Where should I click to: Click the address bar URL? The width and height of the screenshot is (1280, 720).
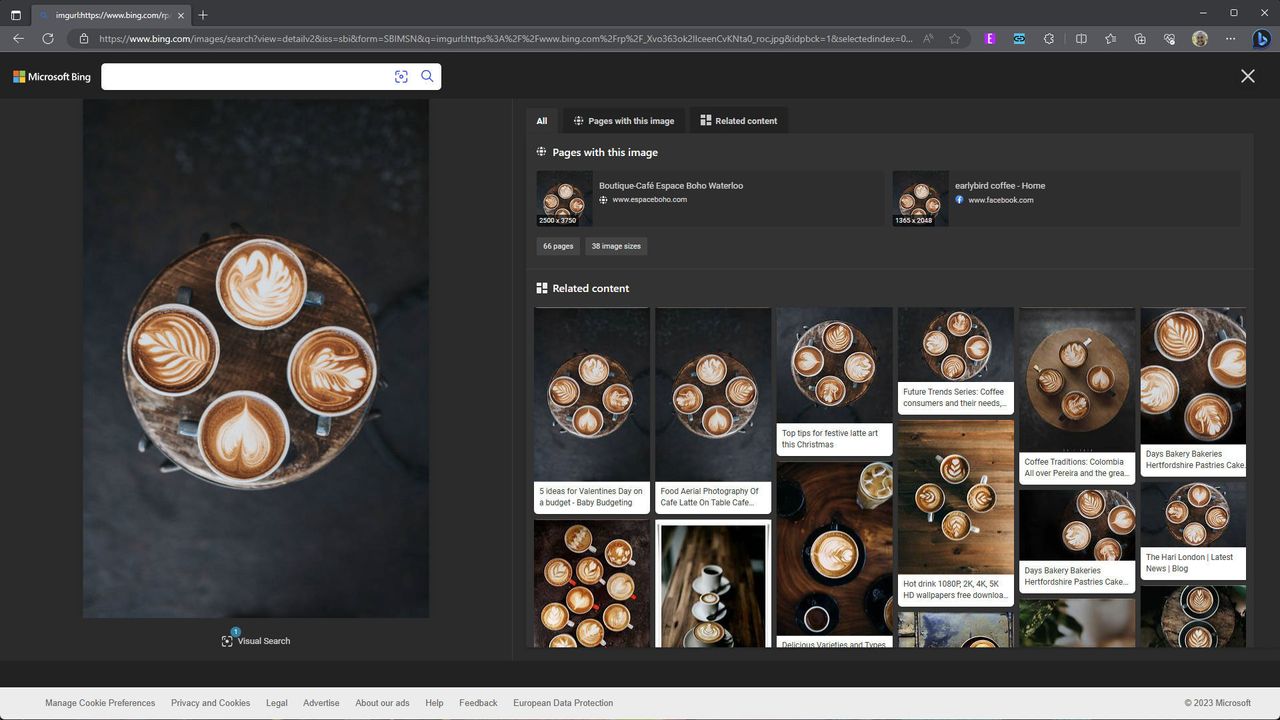pyautogui.click(x=505, y=39)
